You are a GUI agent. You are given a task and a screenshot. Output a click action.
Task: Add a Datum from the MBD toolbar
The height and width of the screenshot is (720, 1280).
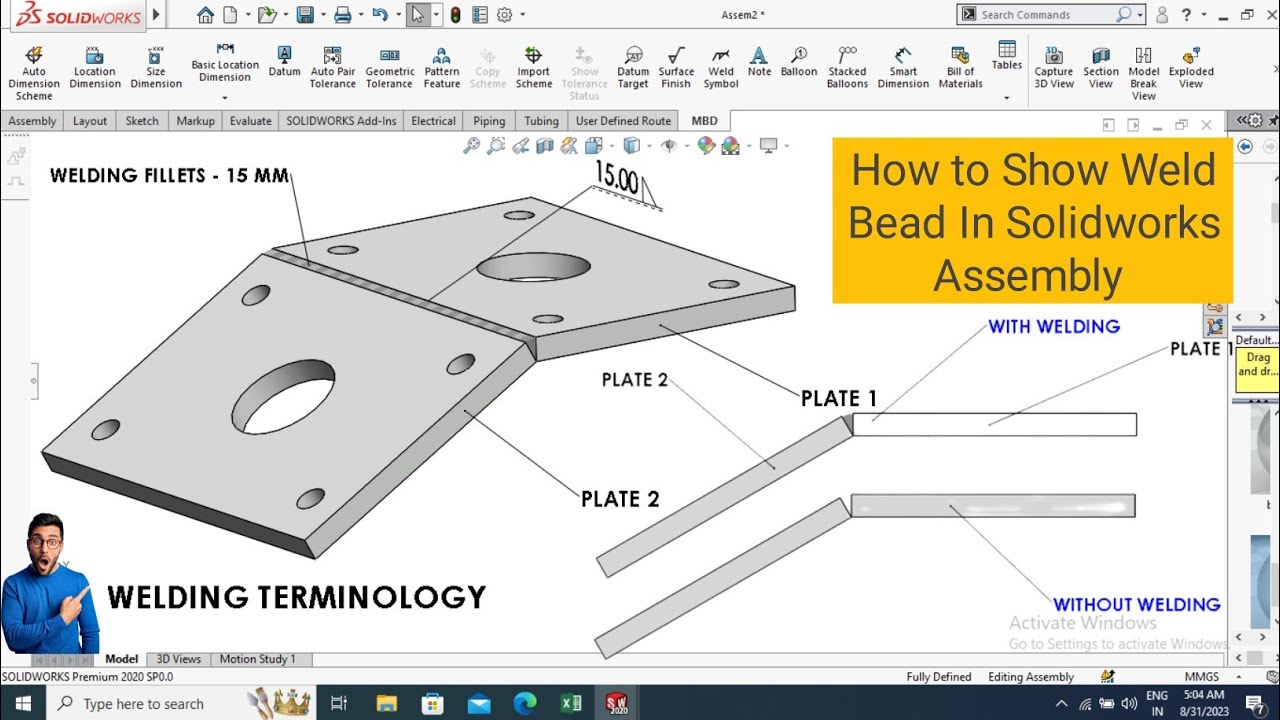(284, 62)
